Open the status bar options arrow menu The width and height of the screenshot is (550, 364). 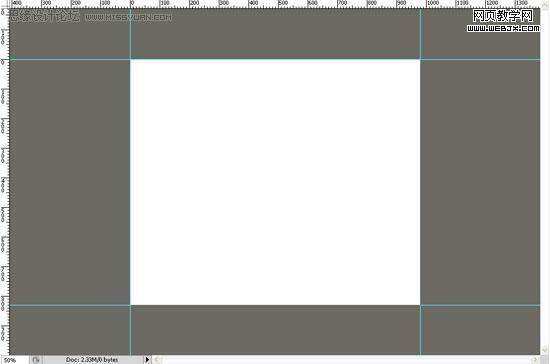[147, 359]
